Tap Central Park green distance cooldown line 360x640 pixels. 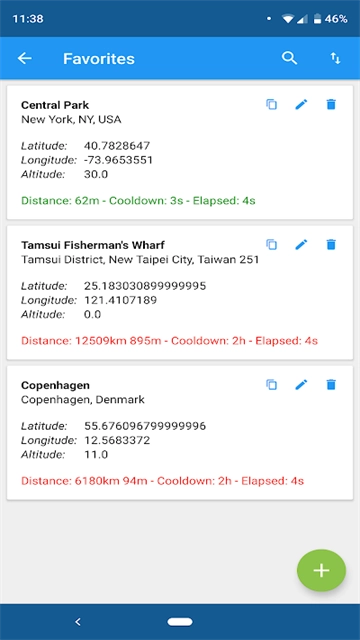click(x=138, y=201)
